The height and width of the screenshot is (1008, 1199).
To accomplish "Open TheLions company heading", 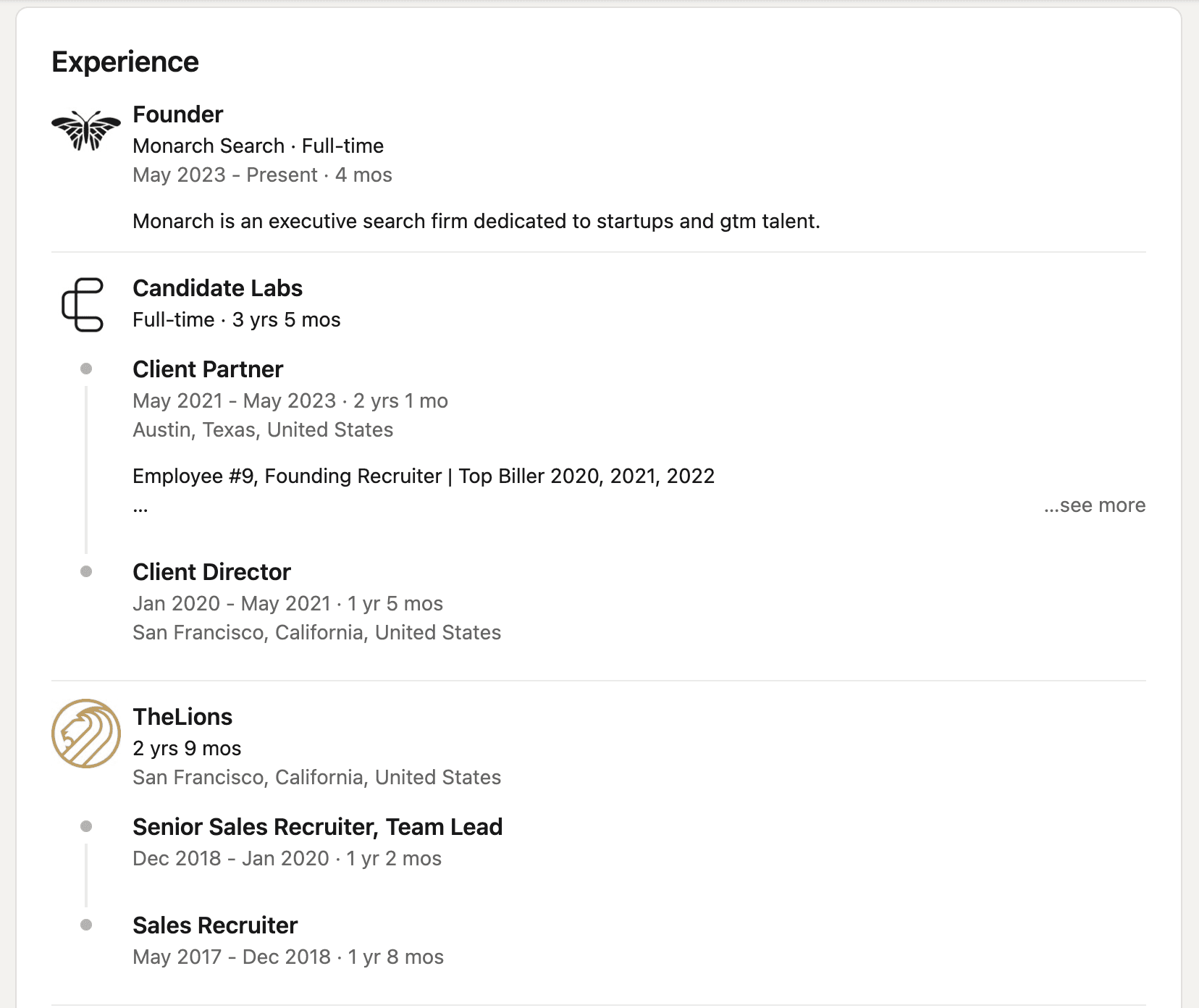I will [182, 717].
